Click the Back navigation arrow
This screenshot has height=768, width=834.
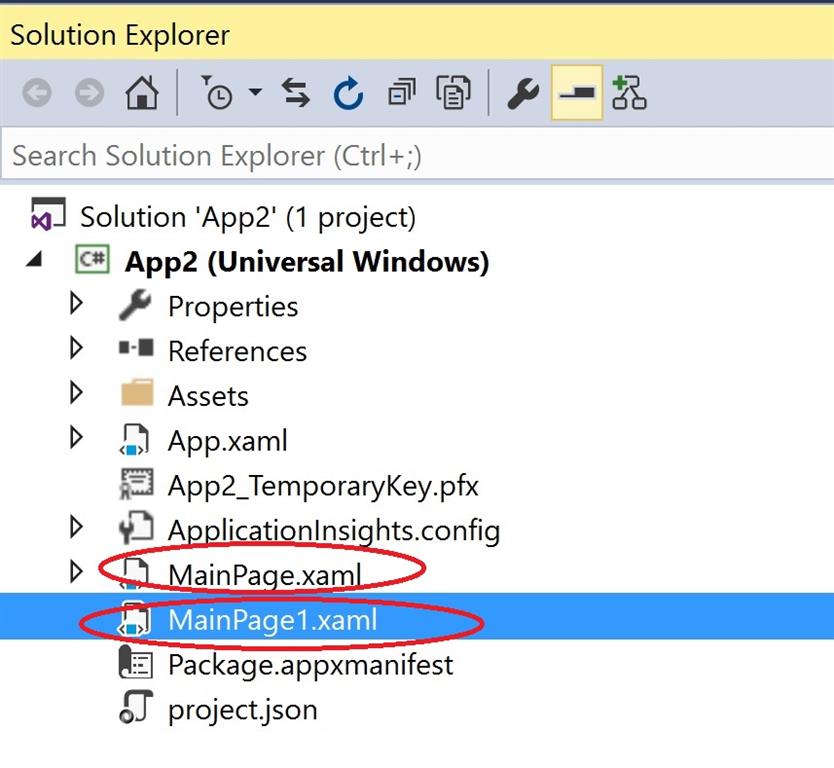37,93
